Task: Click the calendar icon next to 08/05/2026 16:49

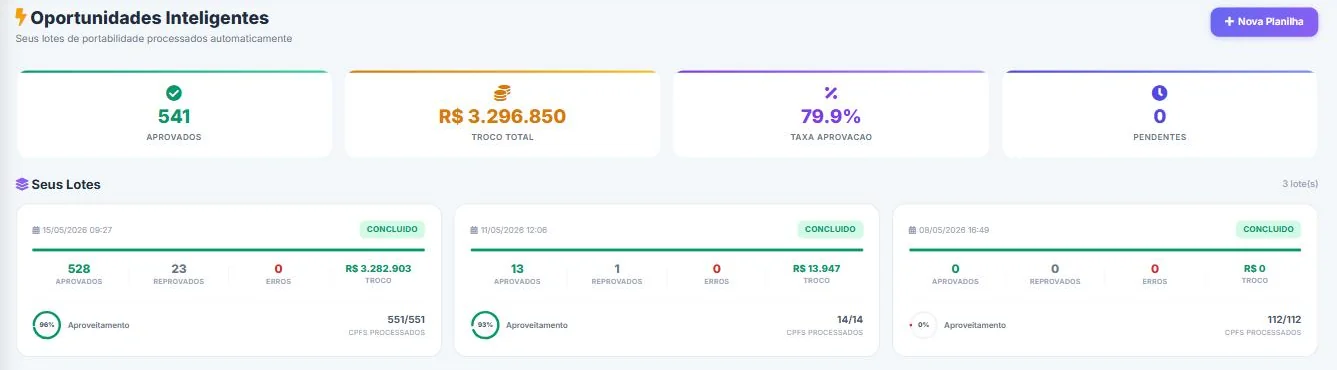Action: click(912, 230)
